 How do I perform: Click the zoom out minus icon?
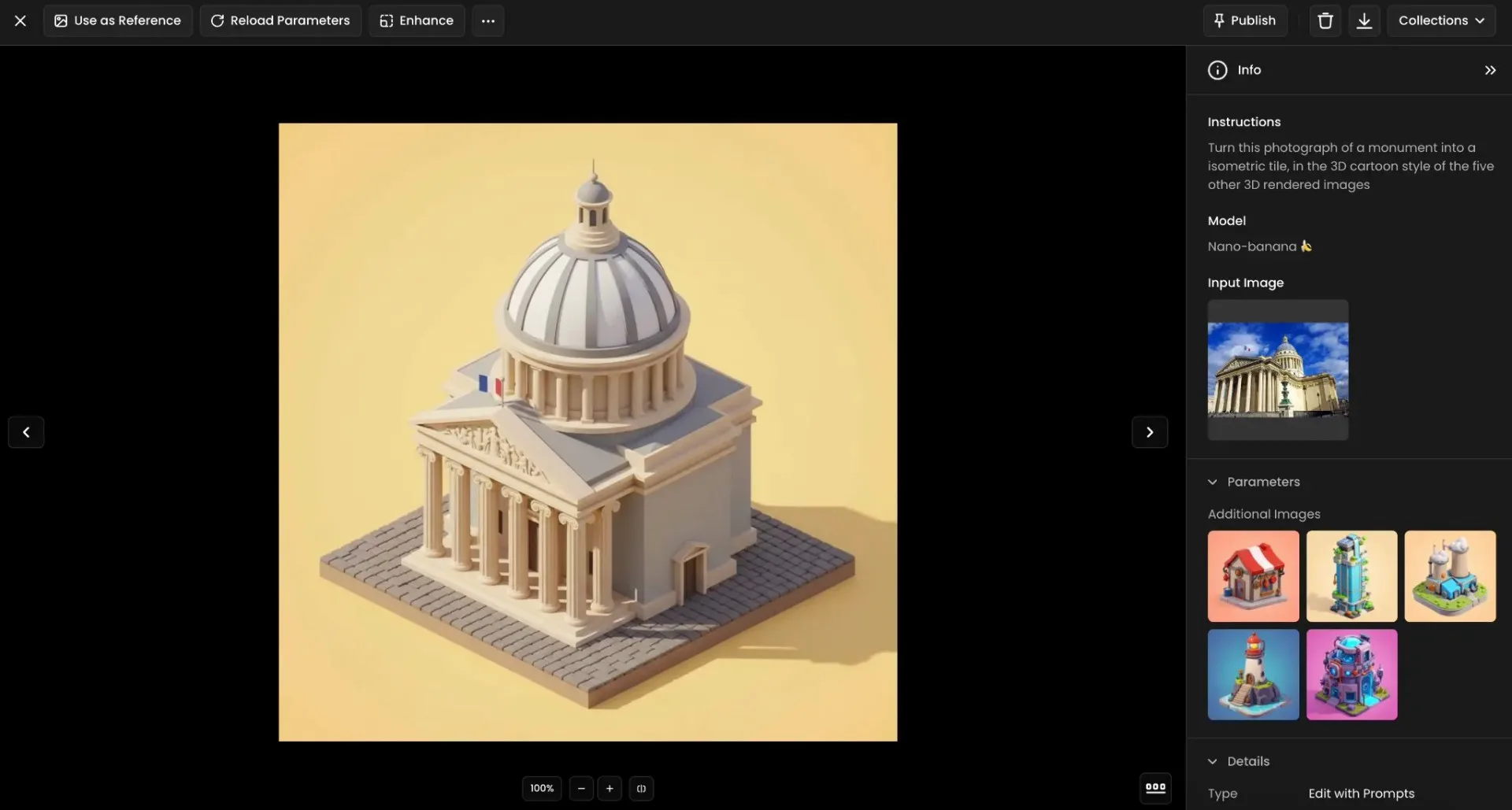[x=581, y=788]
